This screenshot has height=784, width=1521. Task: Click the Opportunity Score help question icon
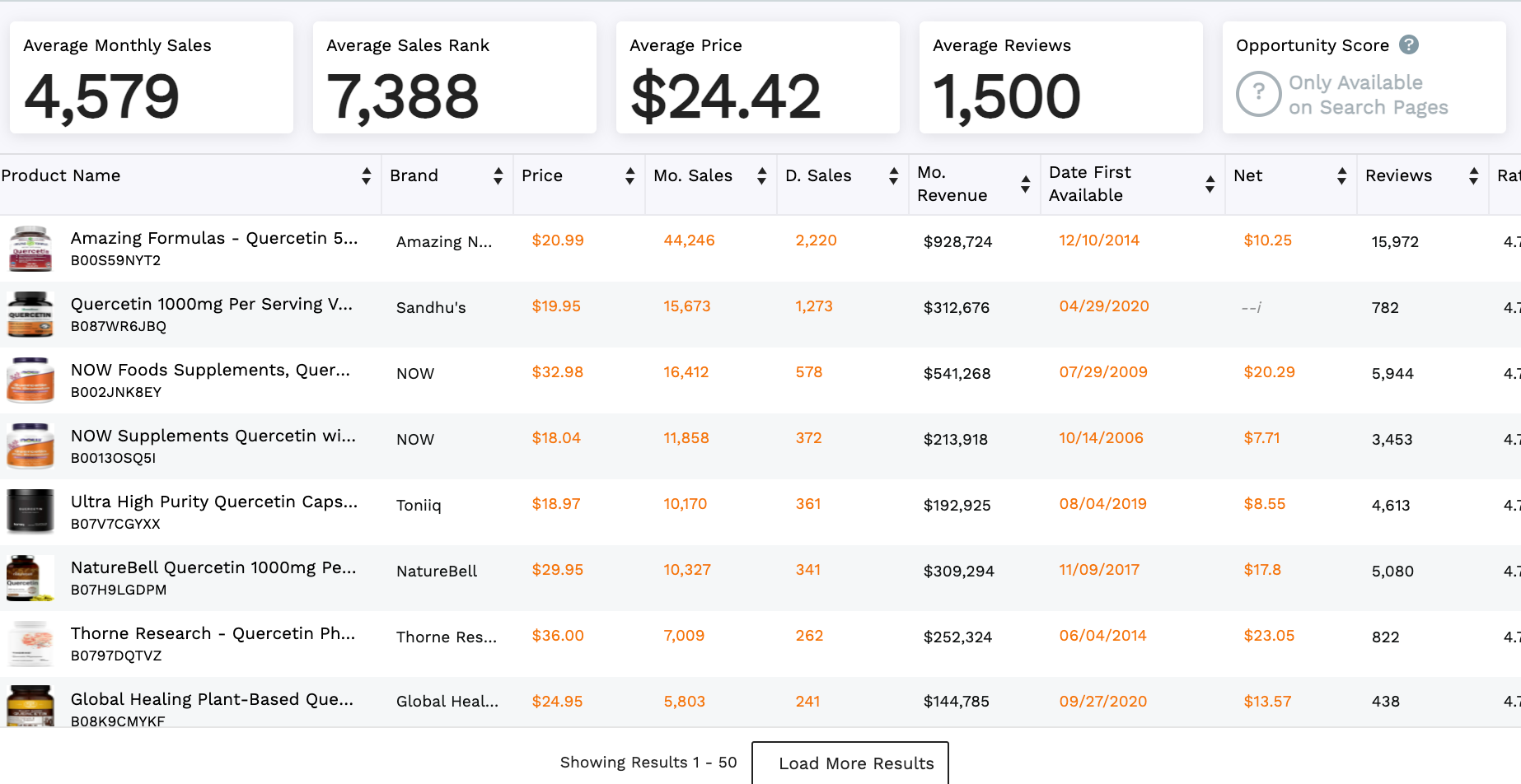point(1409,44)
